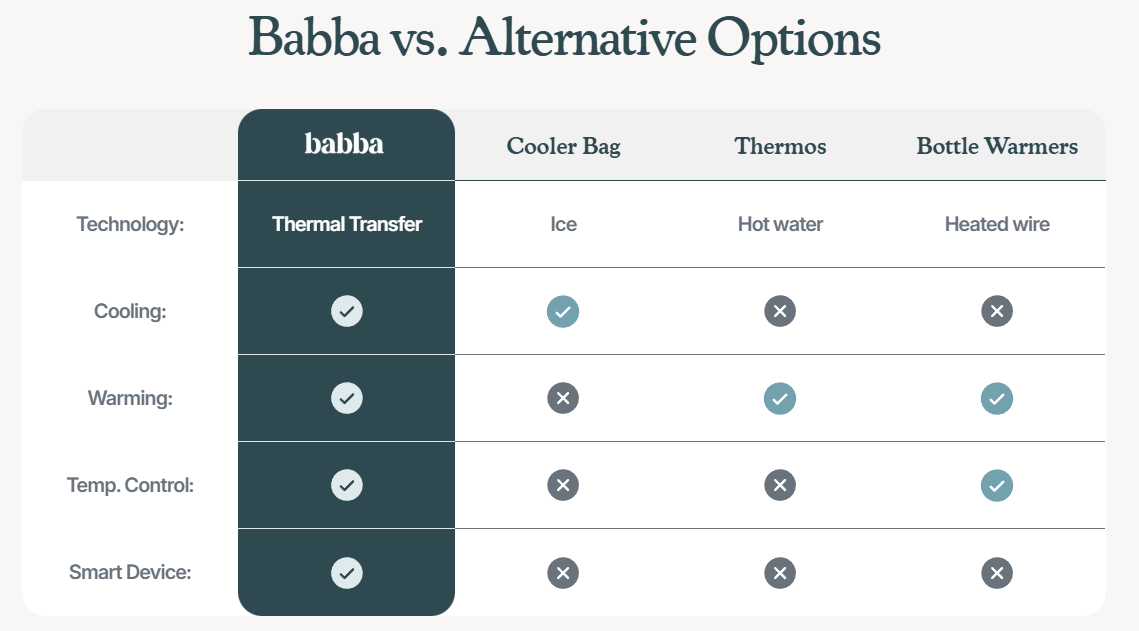Click the babba Cooling checkmark icon
The image size is (1139, 631).
pos(346,311)
